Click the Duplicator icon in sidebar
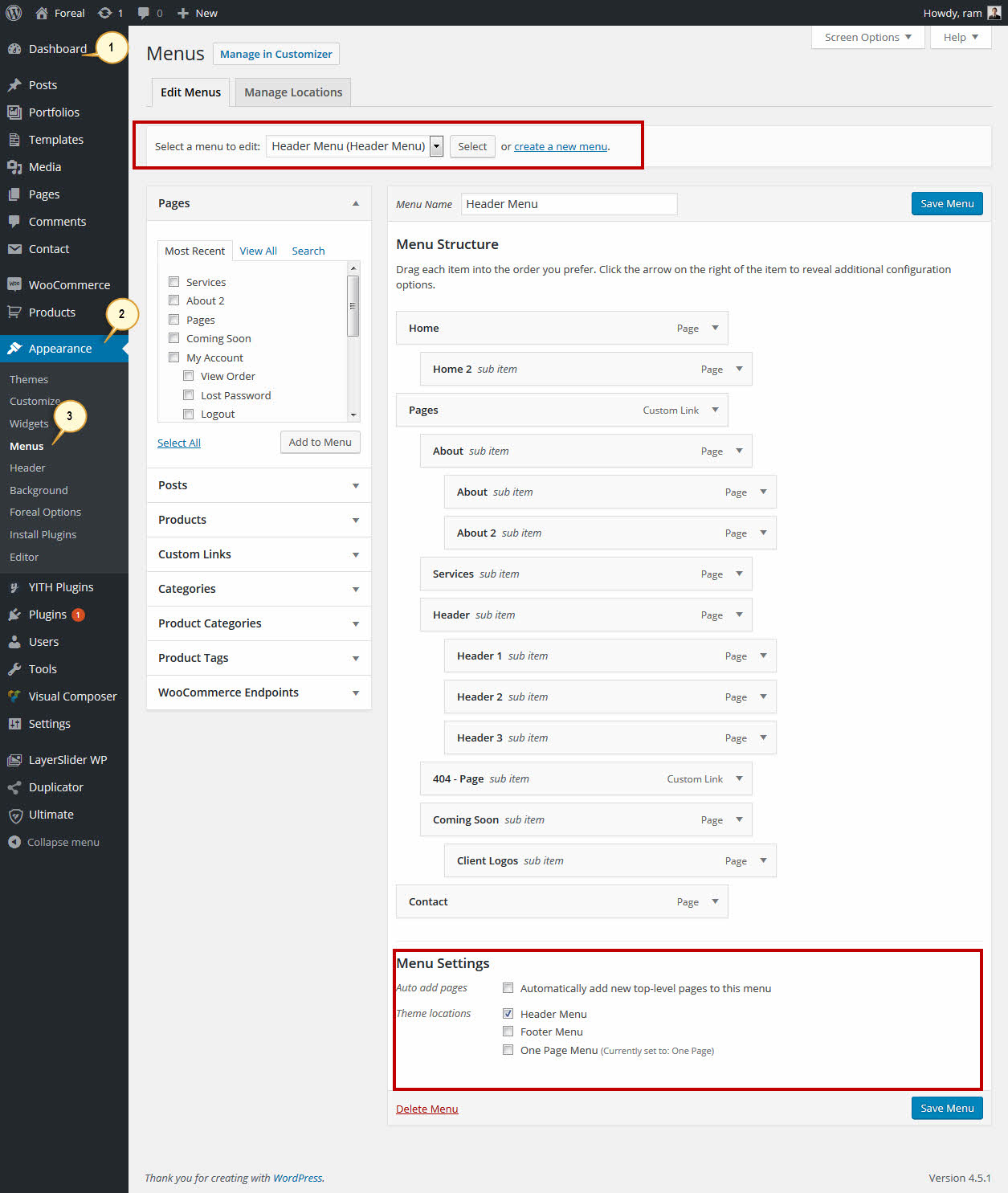This screenshot has width=1008, height=1193. pyautogui.click(x=14, y=787)
